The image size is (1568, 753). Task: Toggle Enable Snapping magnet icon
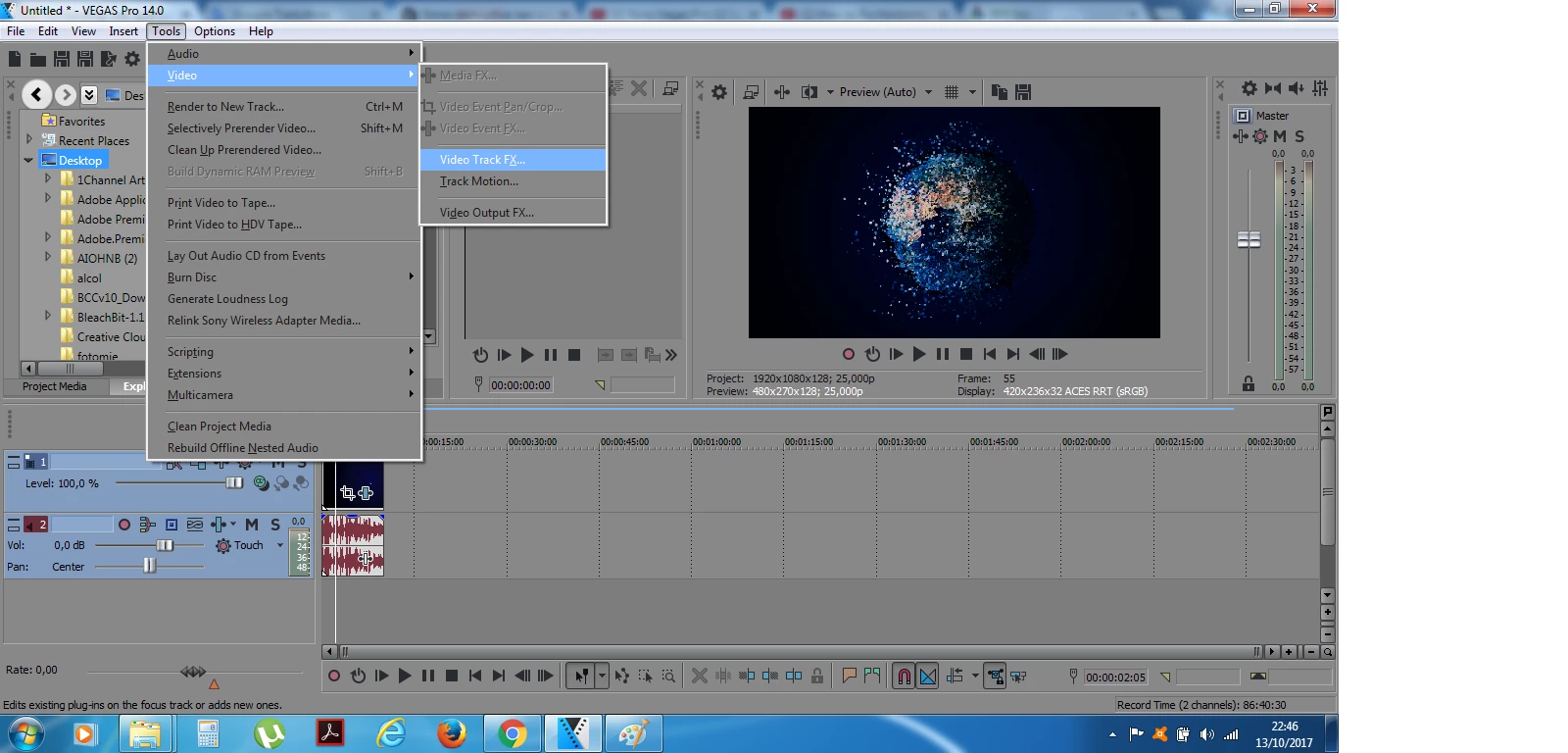(904, 676)
